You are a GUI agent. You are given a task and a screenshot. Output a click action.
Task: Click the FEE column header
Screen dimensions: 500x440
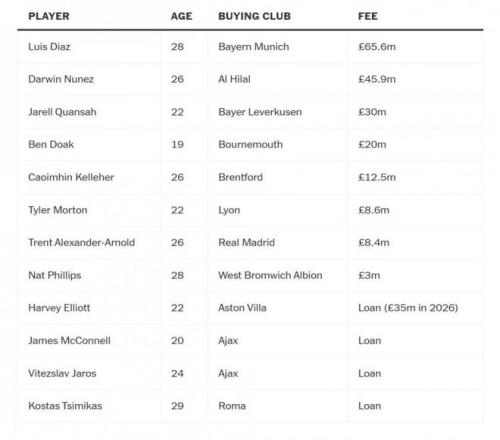click(x=368, y=16)
